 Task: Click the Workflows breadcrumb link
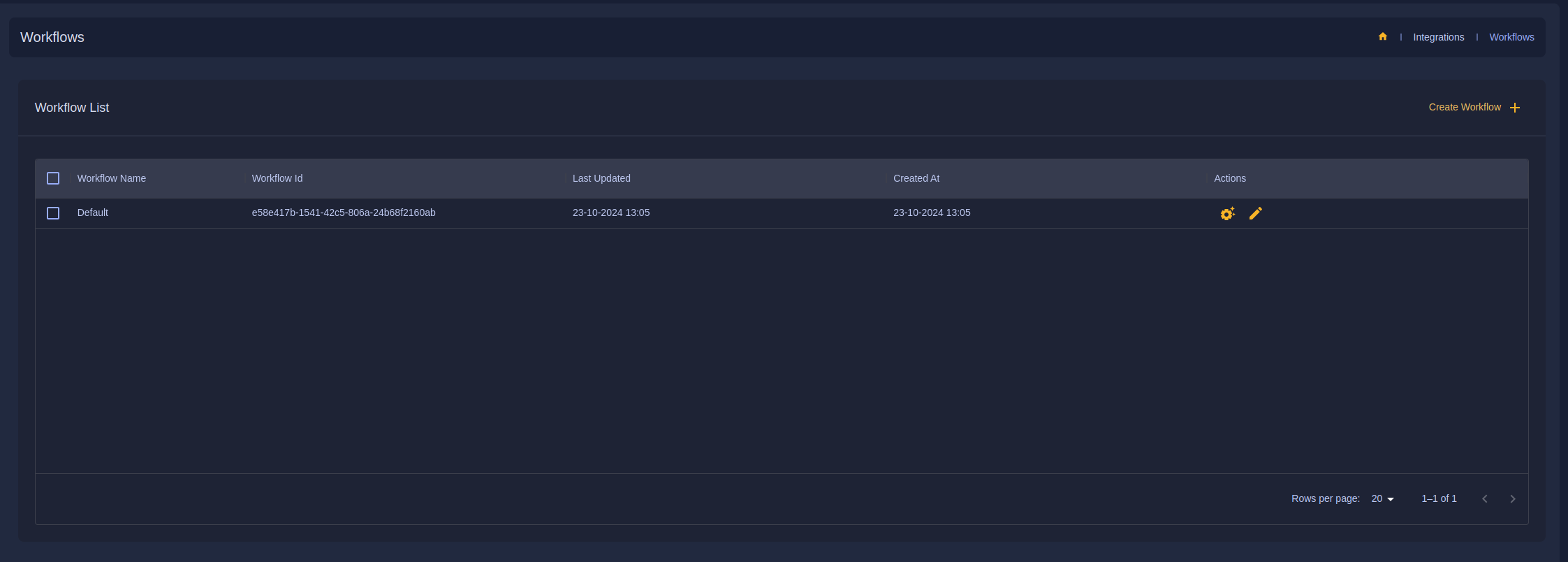pyautogui.click(x=1511, y=38)
